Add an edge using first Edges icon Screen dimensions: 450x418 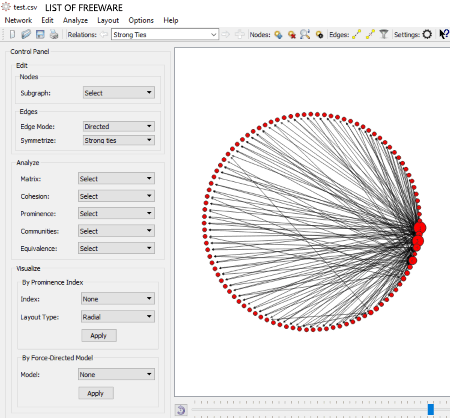(x=356, y=34)
